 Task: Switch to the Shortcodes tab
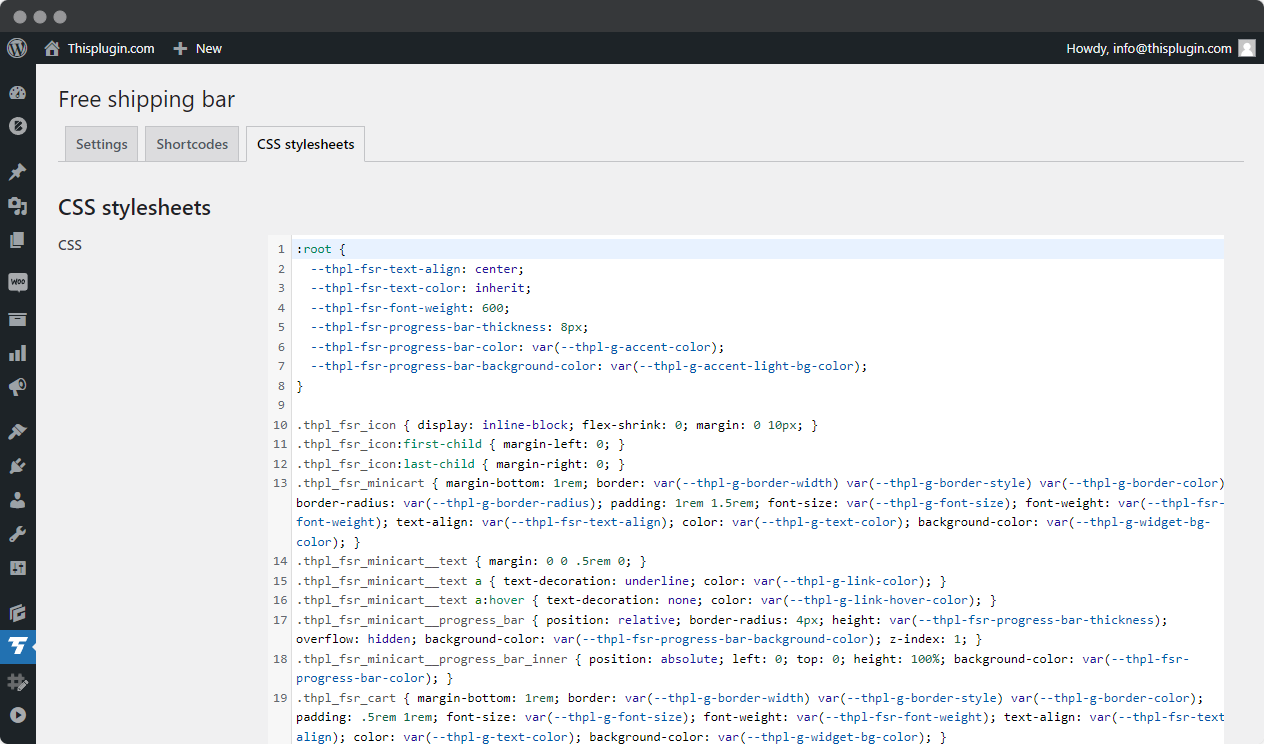(192, 144)
